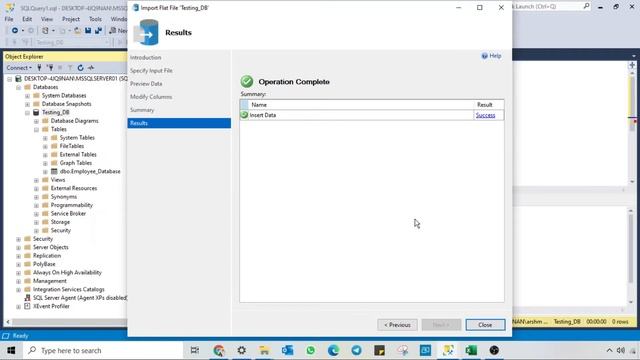Screen dimensions: 640x360
Task: Open Microsoft Edge from the taskbar
Action: pos(333,351)
